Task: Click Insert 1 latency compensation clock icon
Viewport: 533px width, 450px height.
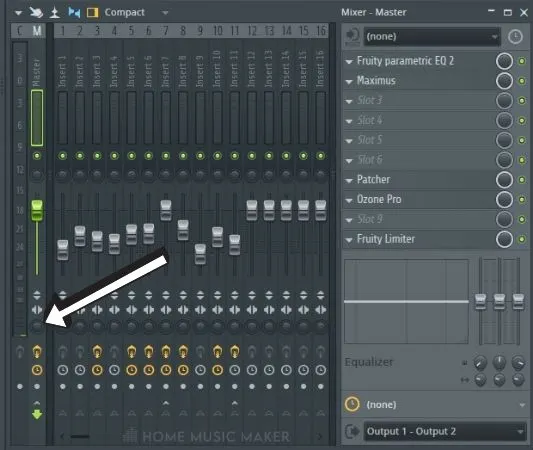Action: 63,370
